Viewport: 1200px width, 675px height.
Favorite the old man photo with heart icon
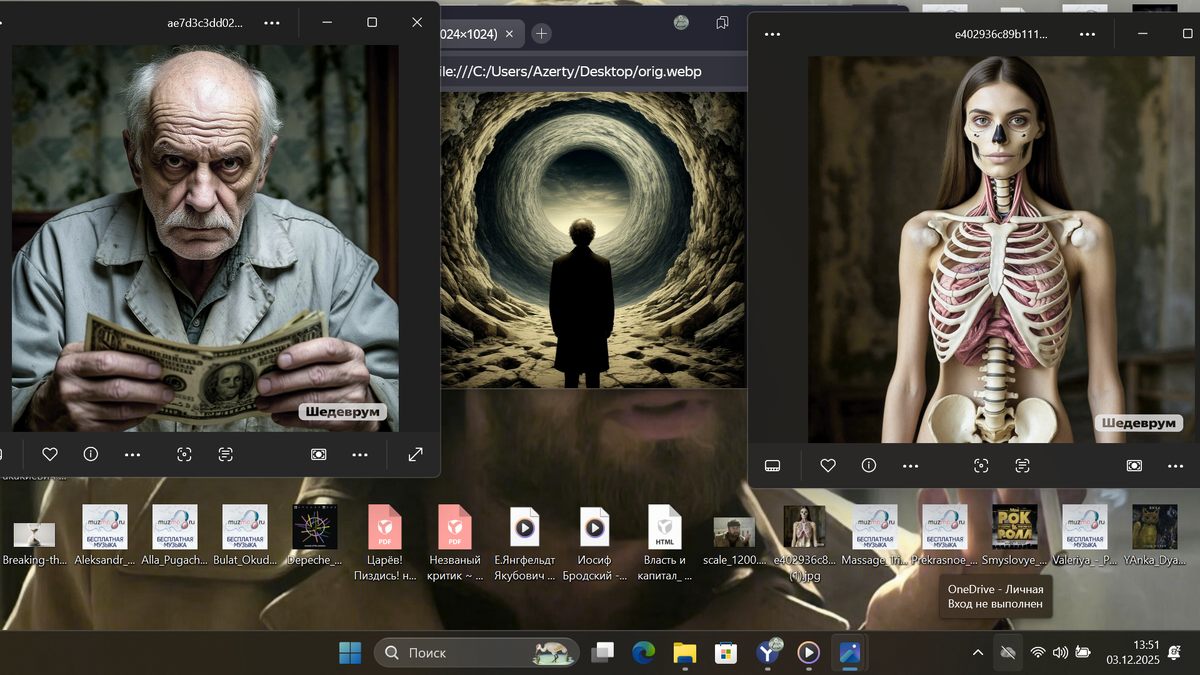(x=49, y=454)
